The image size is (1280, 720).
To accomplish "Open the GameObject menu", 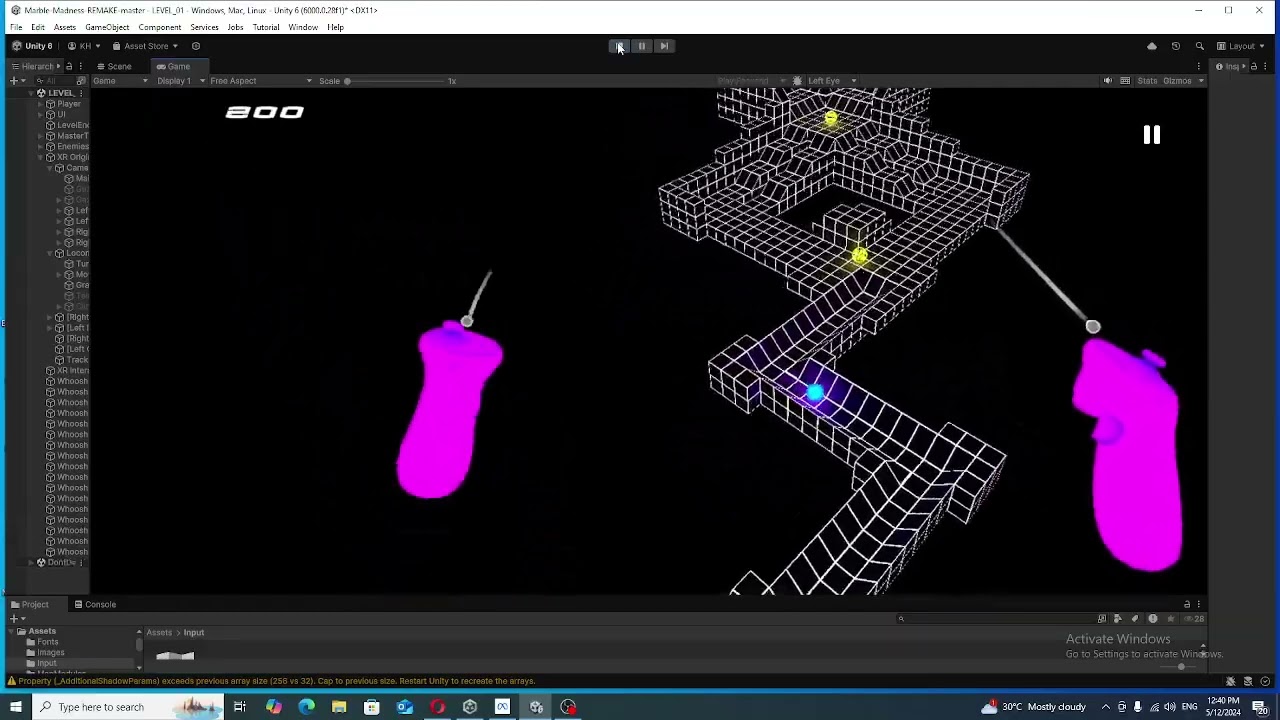I will [107, 27].
